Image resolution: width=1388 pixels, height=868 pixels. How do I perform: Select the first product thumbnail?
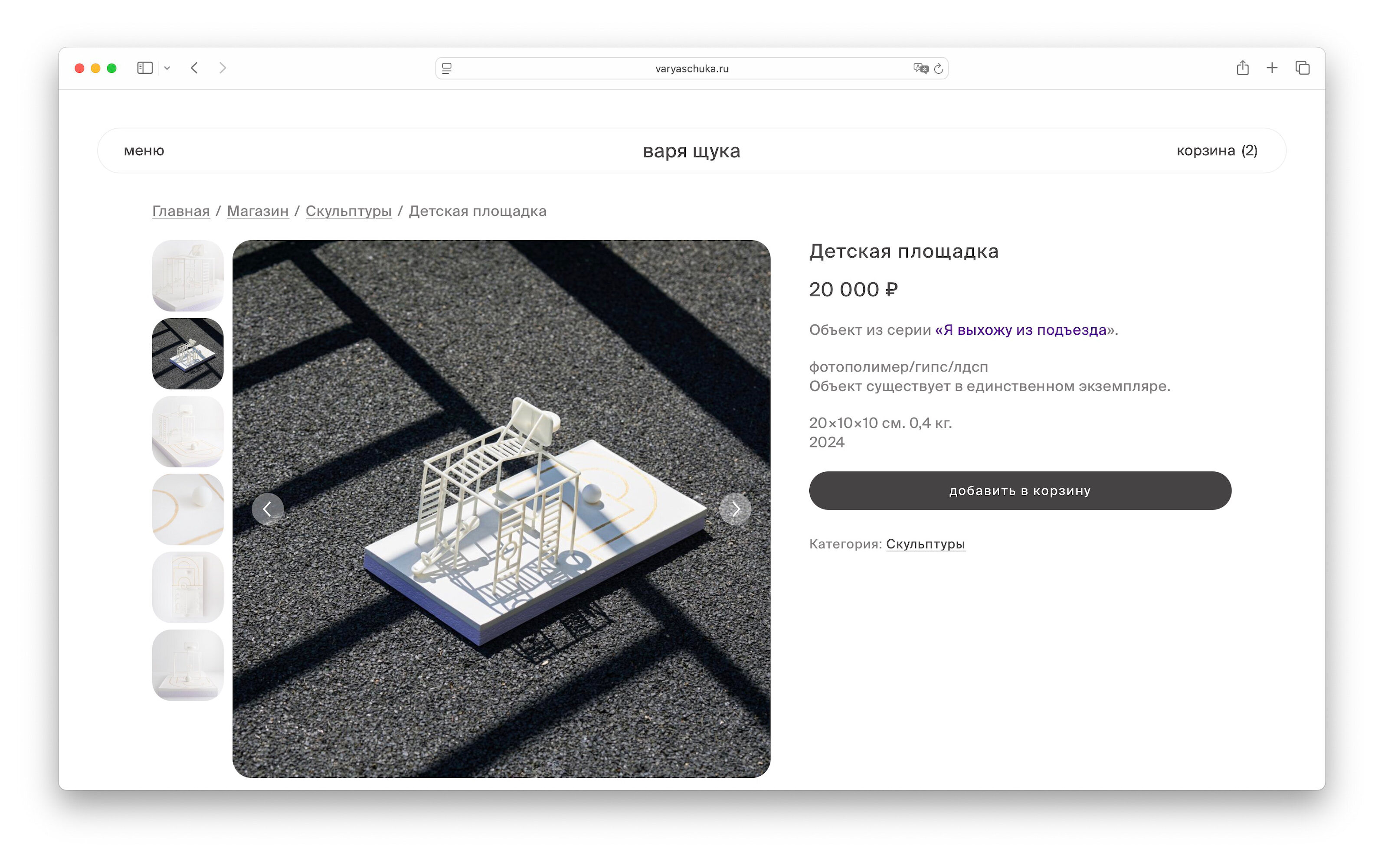pyautogui.click(x=188, y=276)
